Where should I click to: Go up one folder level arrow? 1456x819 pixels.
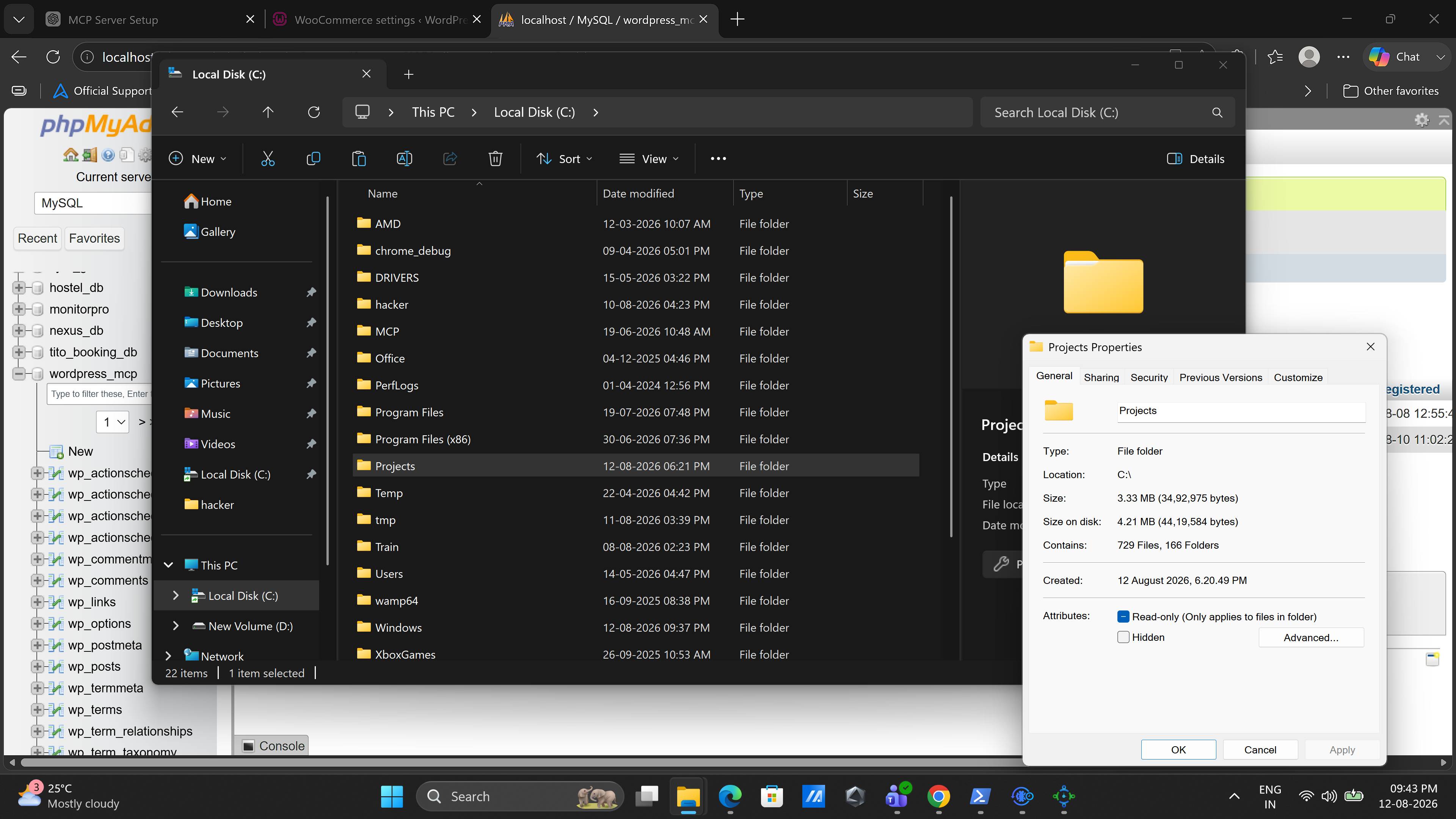click(x=268, y=112)
